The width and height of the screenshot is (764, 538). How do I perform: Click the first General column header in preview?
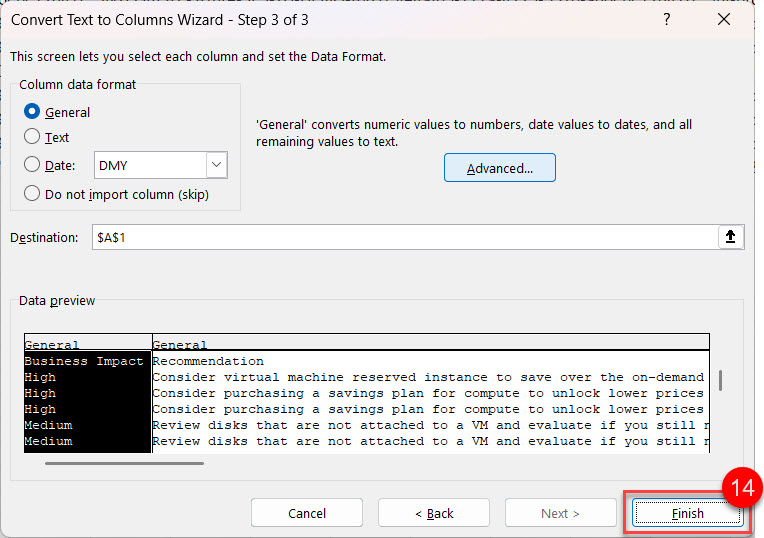click(52, 344)
